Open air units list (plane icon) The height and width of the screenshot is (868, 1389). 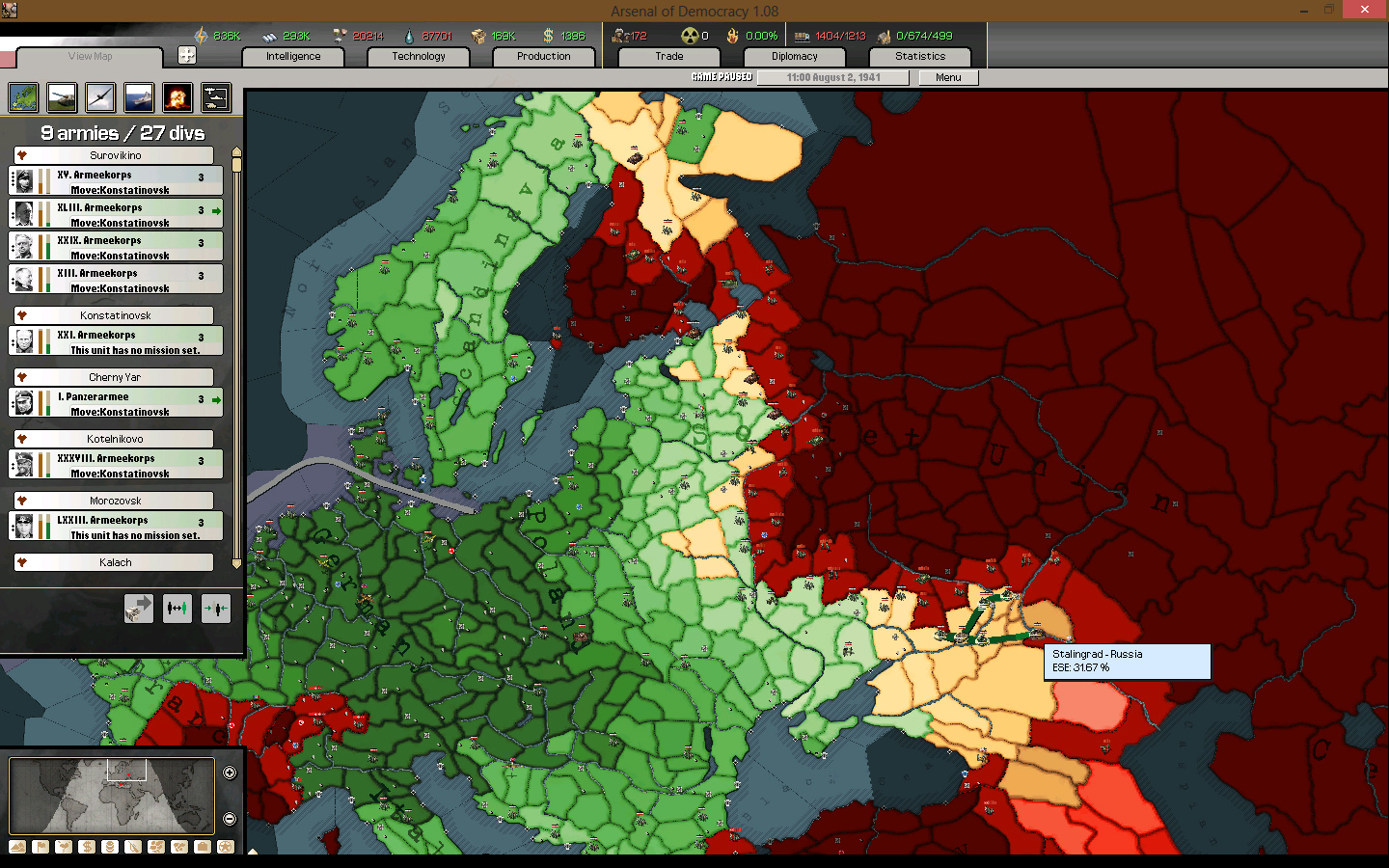coord(100,97)
